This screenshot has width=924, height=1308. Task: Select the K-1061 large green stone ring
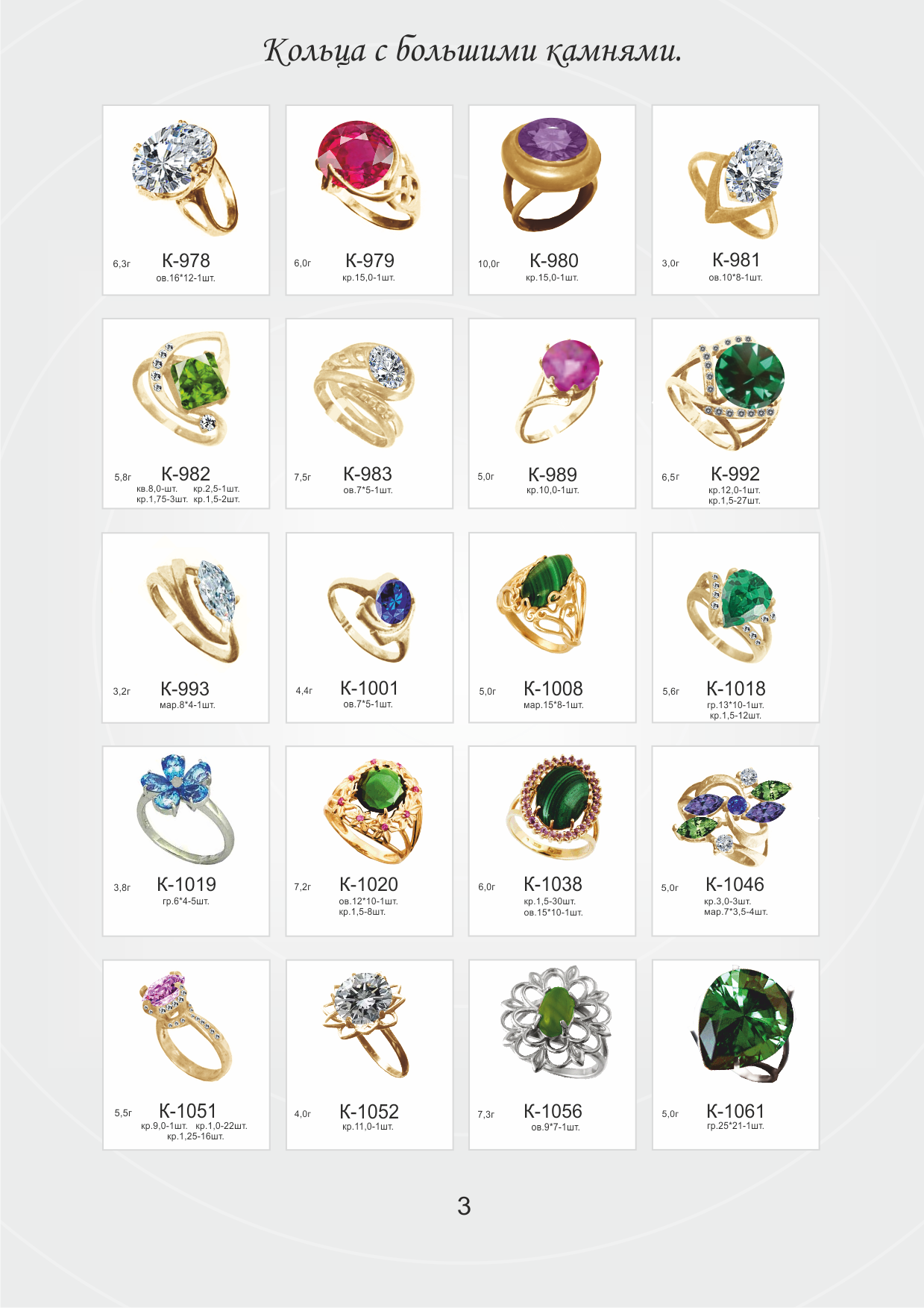point(743,1024)
